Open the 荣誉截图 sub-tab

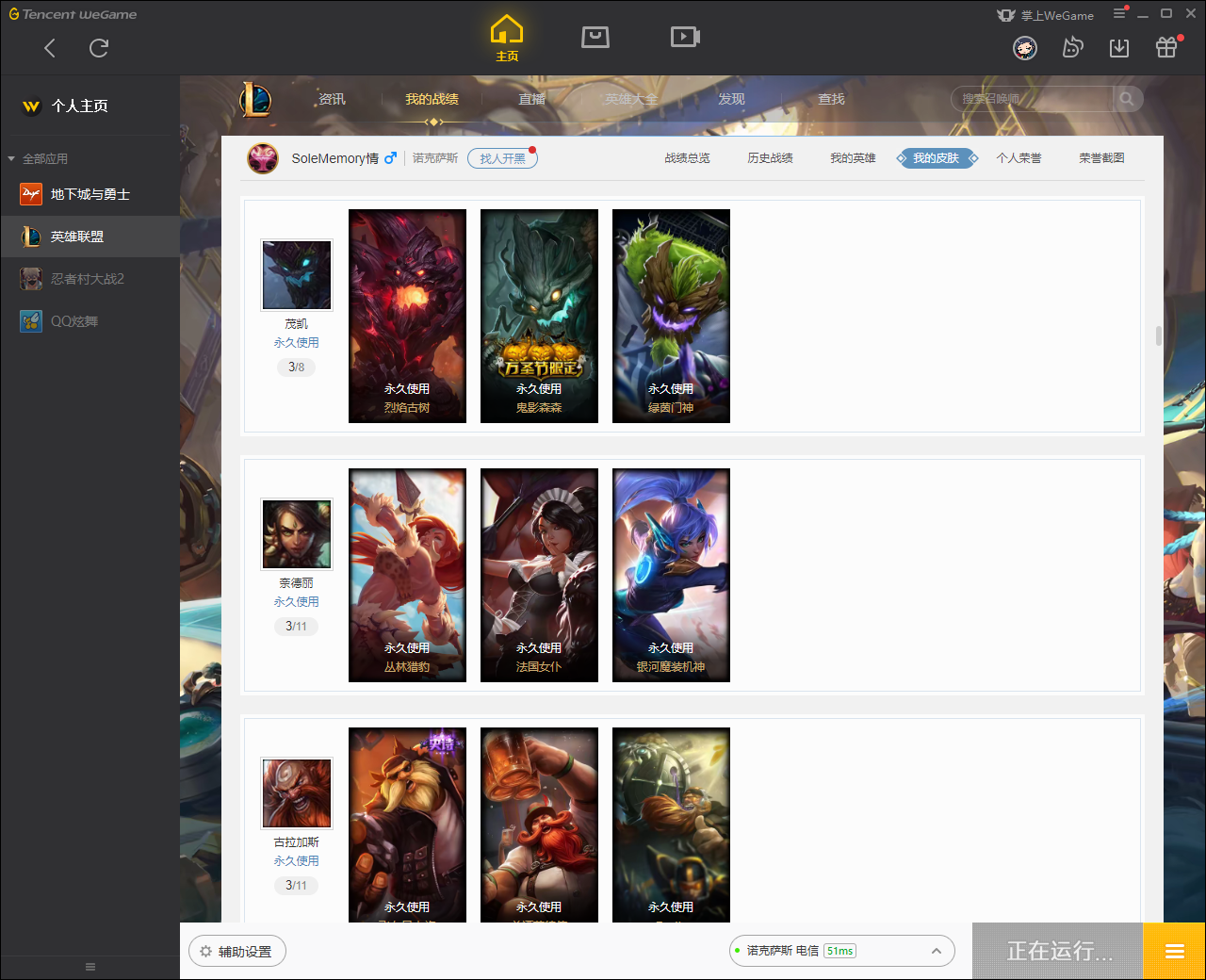pyautogui.click(x=1101, y=158)
